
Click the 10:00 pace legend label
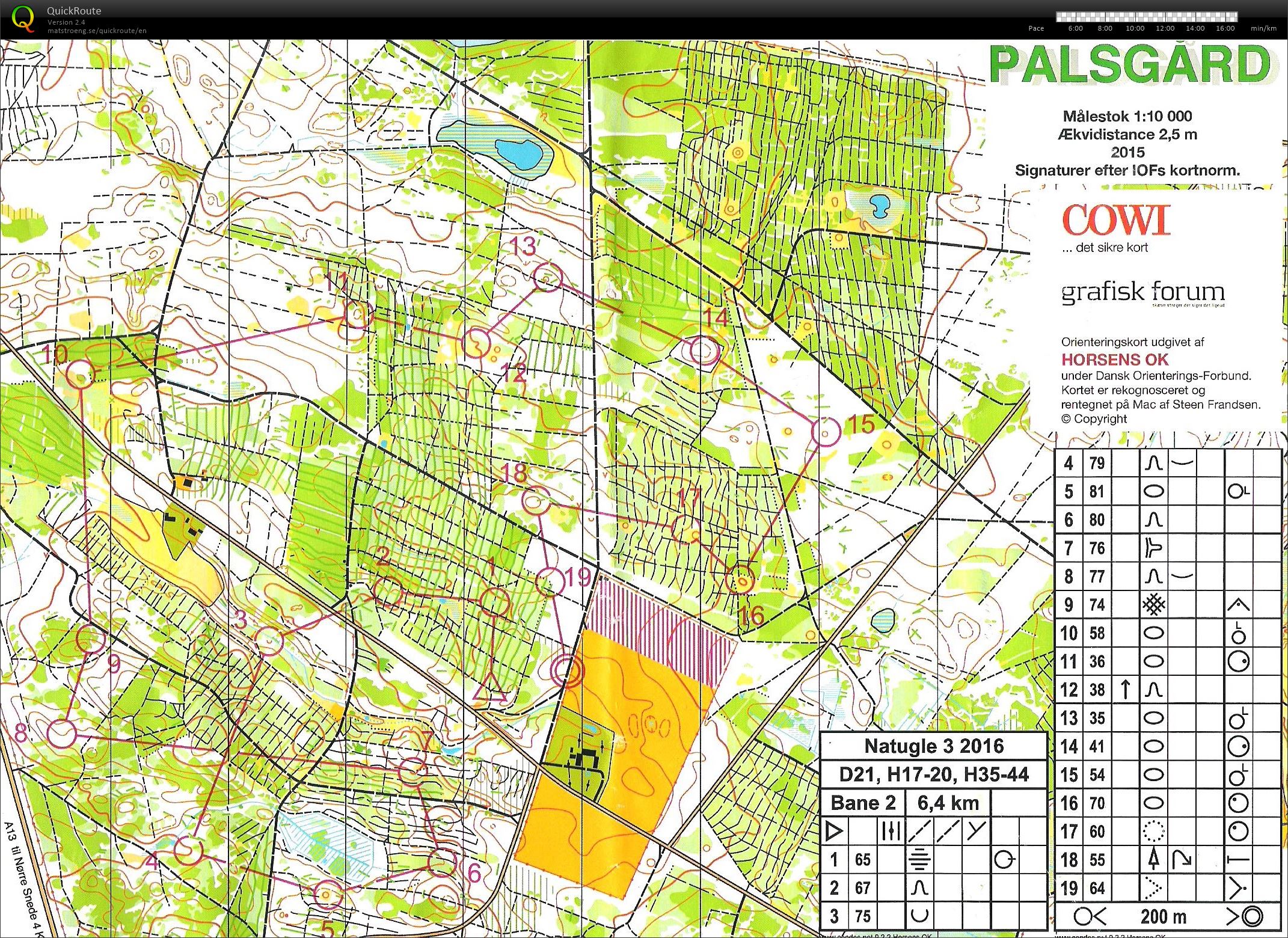pyautogui.click(x=1135, y=28)
